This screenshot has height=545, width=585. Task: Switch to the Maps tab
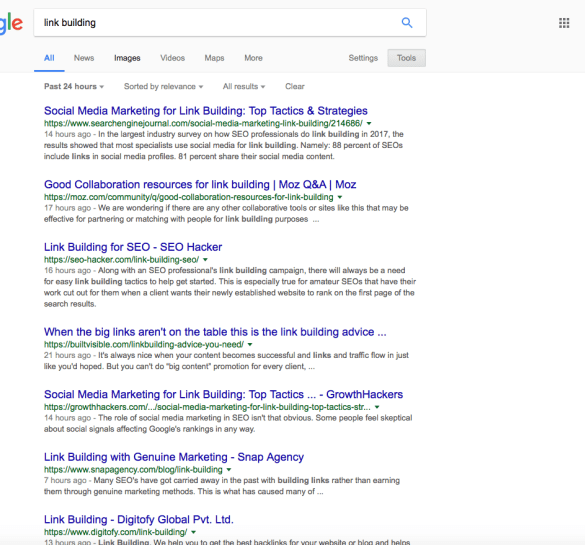(214, 58)
